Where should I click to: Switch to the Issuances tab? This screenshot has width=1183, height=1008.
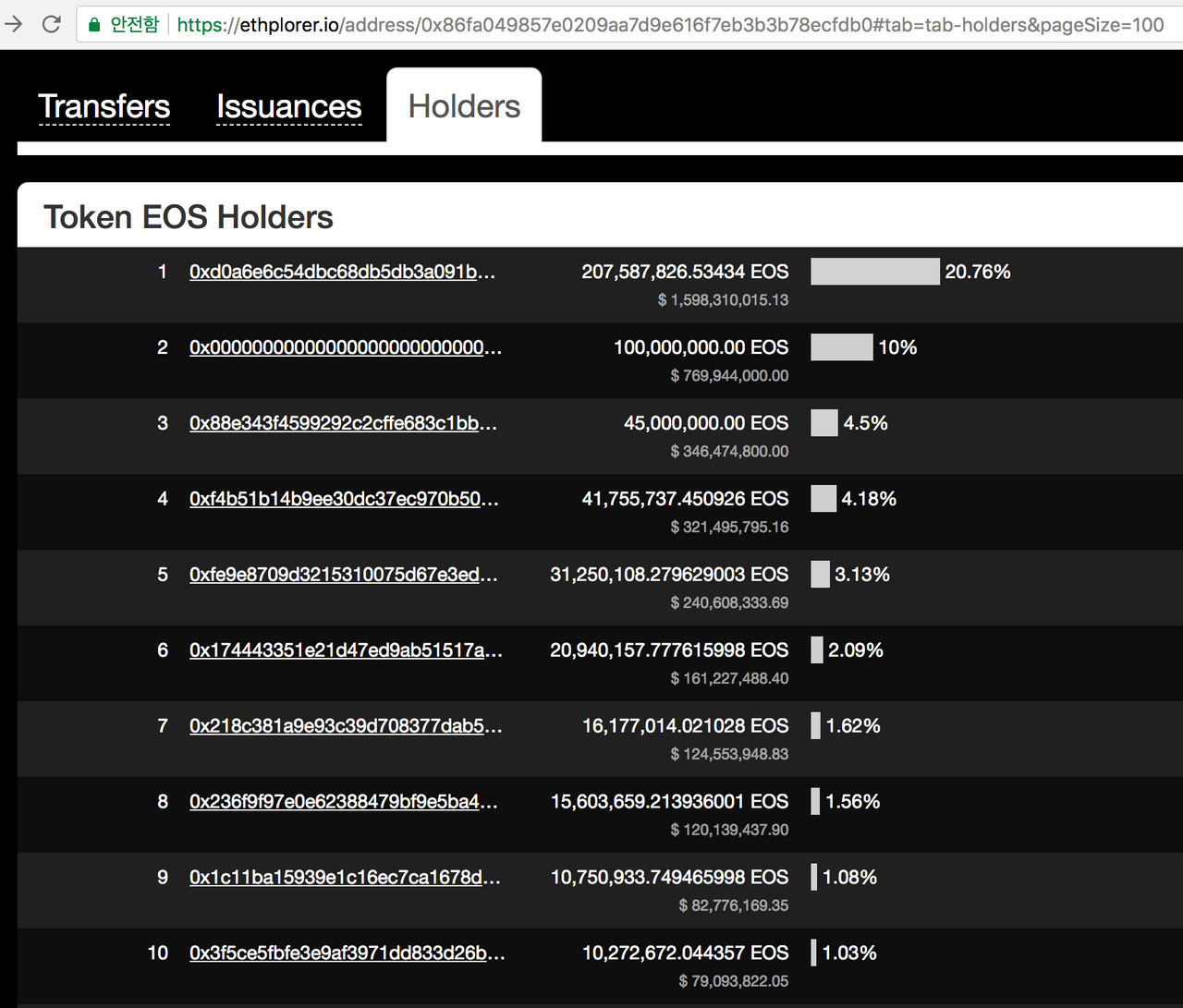pyautogui.click(x=289, y=107)
